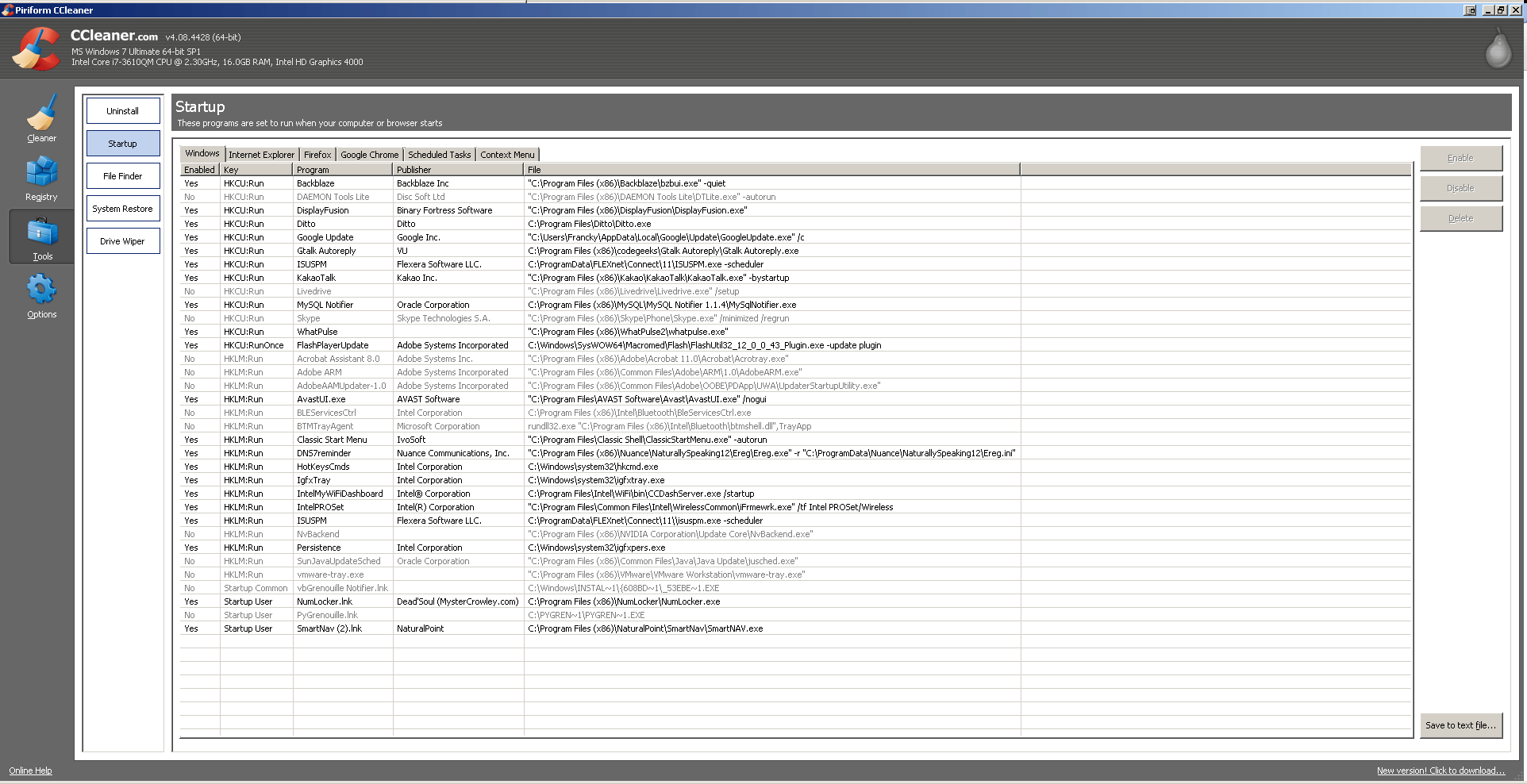The width and height of the screenshot is (1527, 784).
Task: Select the Classic Start Menu entry
Action: click(x=795, y=440)
